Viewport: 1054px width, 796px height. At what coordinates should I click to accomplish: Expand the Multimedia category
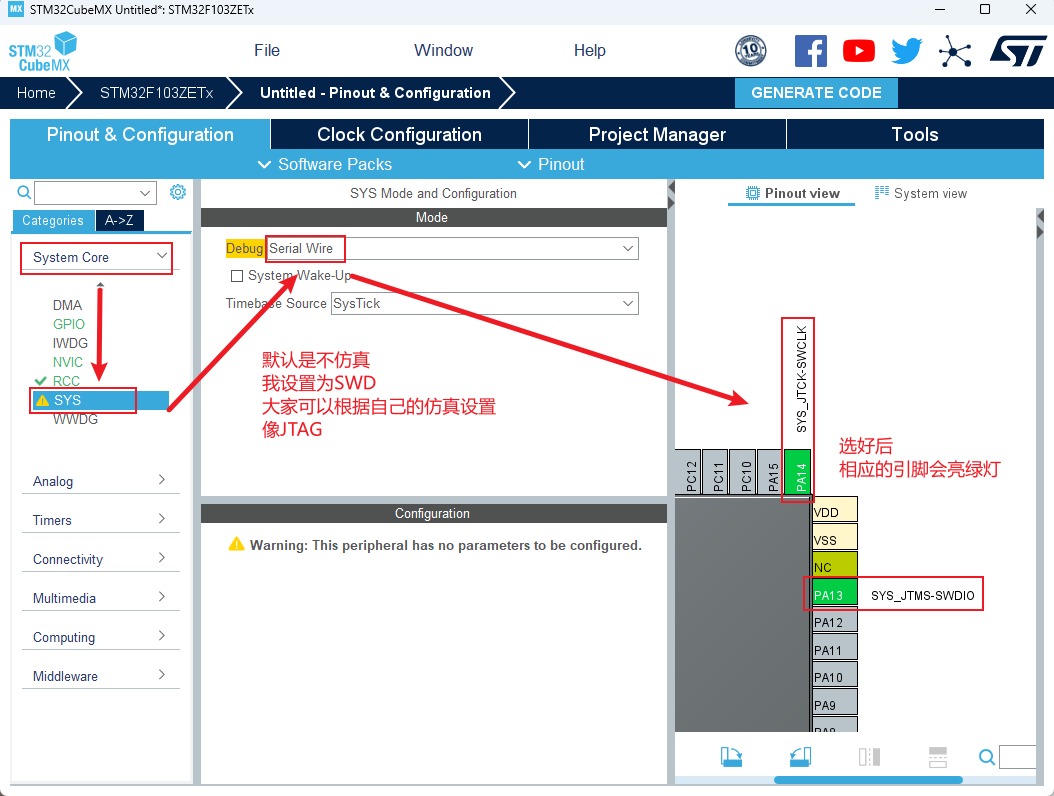click(x=99, y=598)
